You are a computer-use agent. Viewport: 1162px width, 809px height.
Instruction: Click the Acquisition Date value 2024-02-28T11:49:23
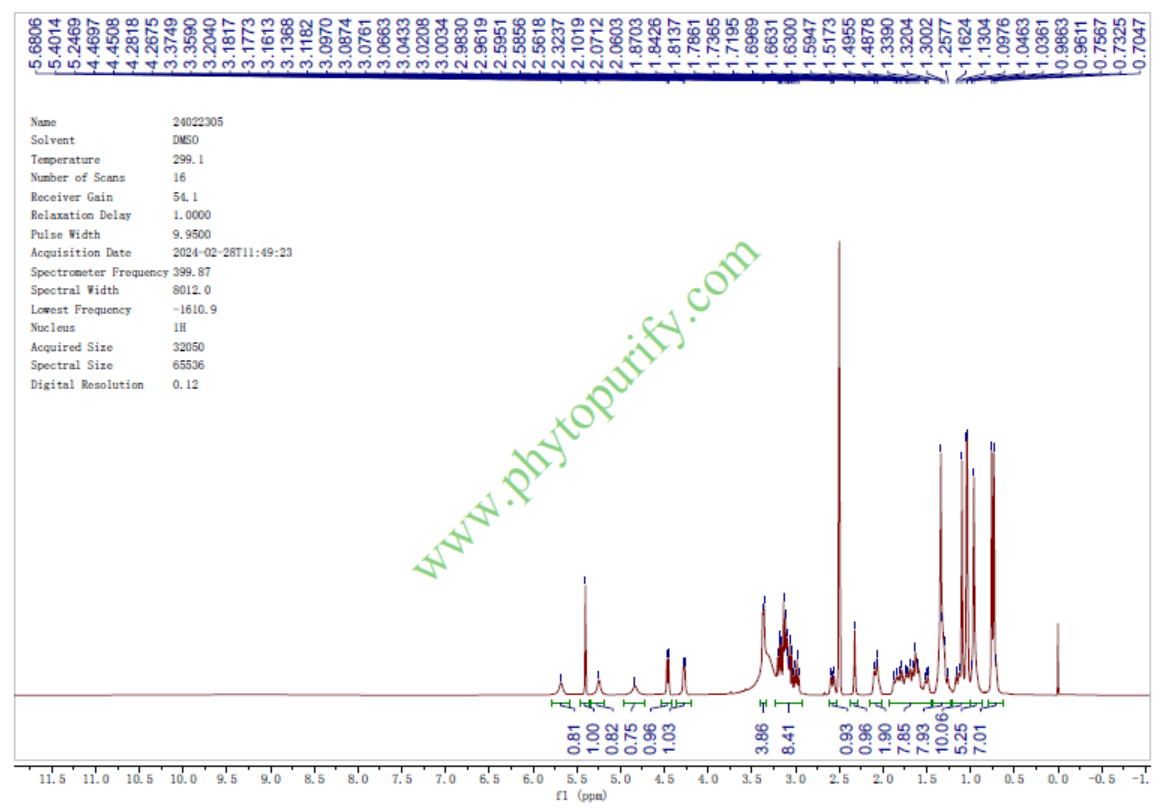point(232,253)
